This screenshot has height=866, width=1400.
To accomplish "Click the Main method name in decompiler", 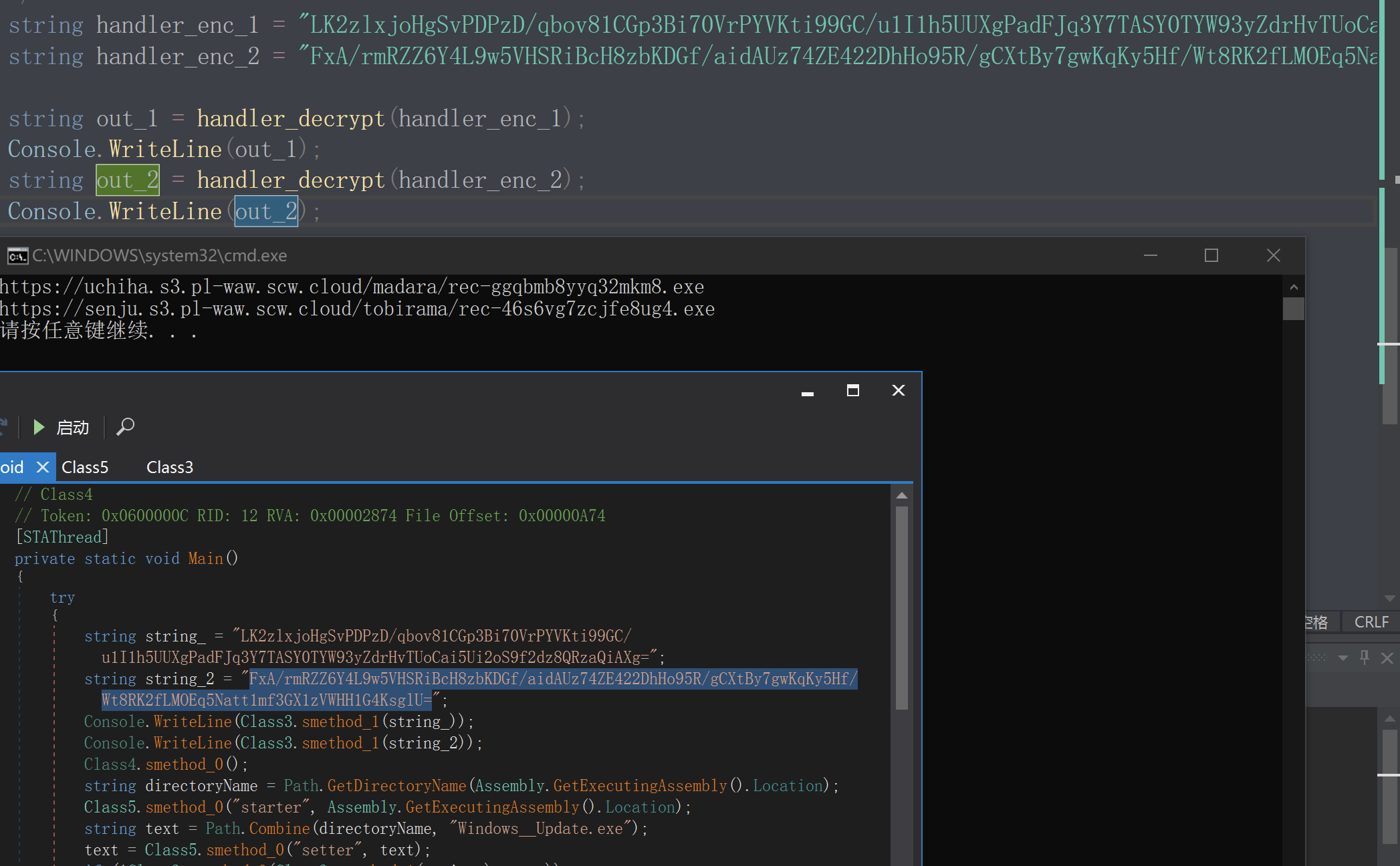I will tap(205, 559).
